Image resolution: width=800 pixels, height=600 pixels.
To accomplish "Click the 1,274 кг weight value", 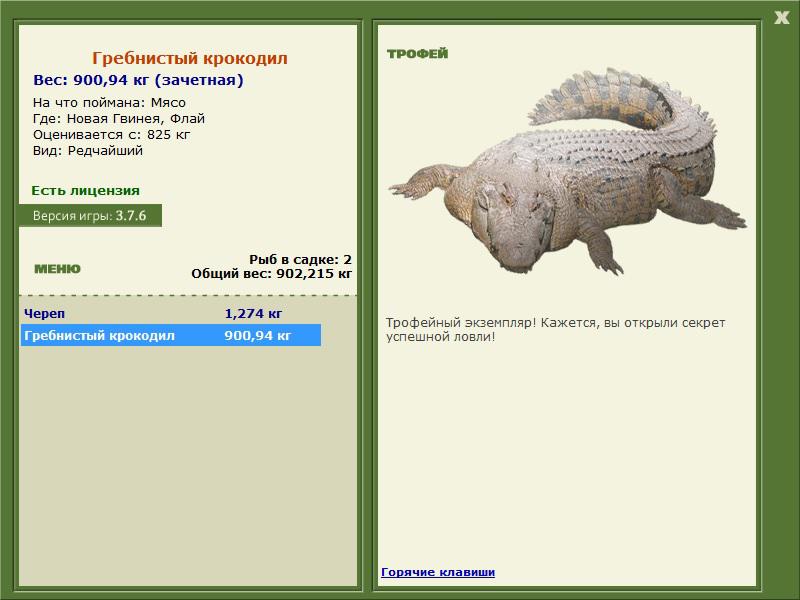I will [x=253, y=313].
